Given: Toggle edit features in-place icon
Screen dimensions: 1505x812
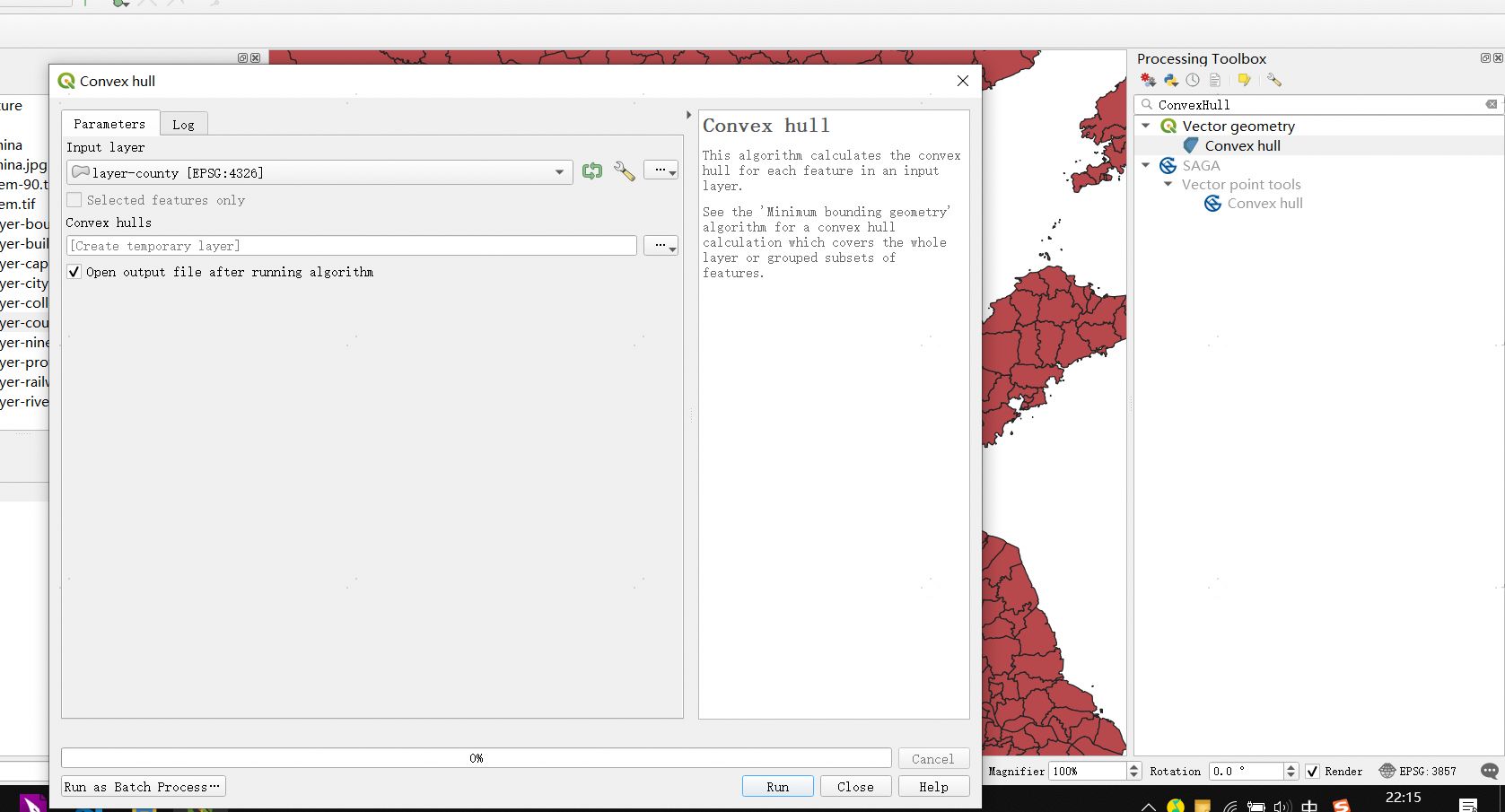Looking at the screenshot, I should [1244, 80].
